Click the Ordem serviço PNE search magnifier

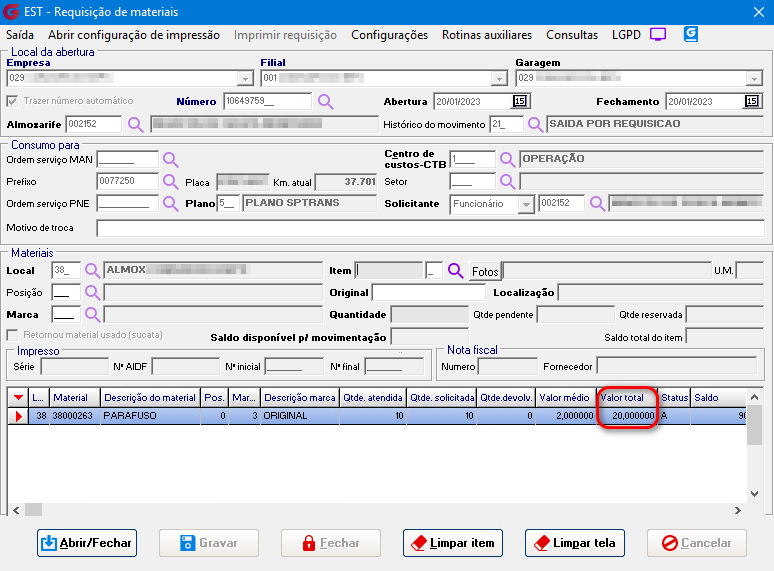point(170,203)
